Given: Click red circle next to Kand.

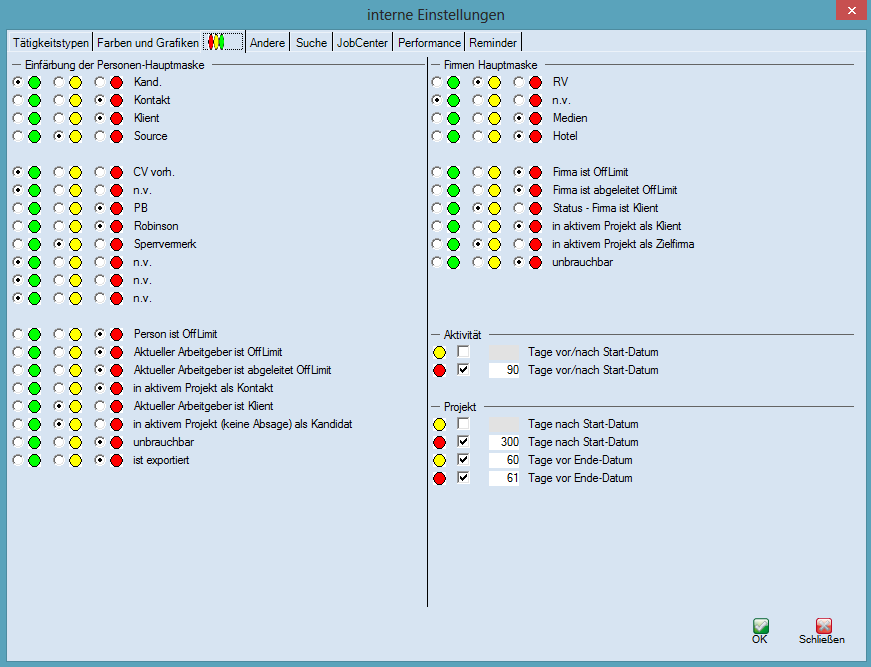Looking at the screenshot, I should coord(116,82).
